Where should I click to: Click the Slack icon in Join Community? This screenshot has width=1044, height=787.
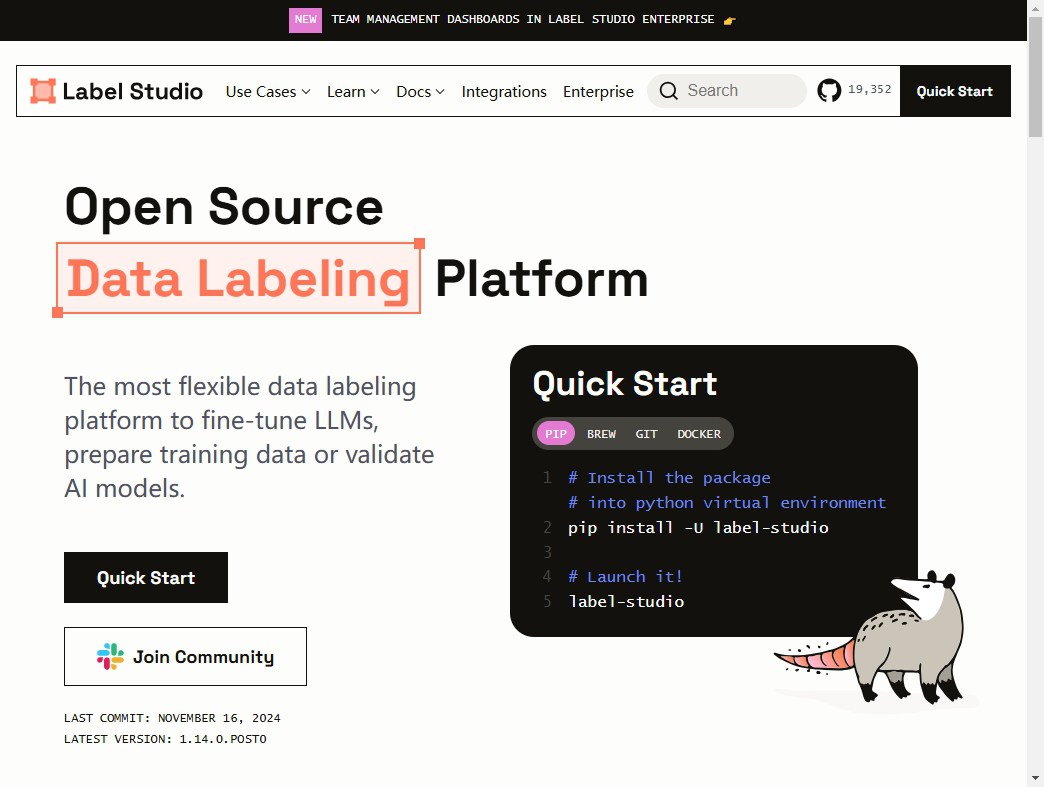coord(110,656)
